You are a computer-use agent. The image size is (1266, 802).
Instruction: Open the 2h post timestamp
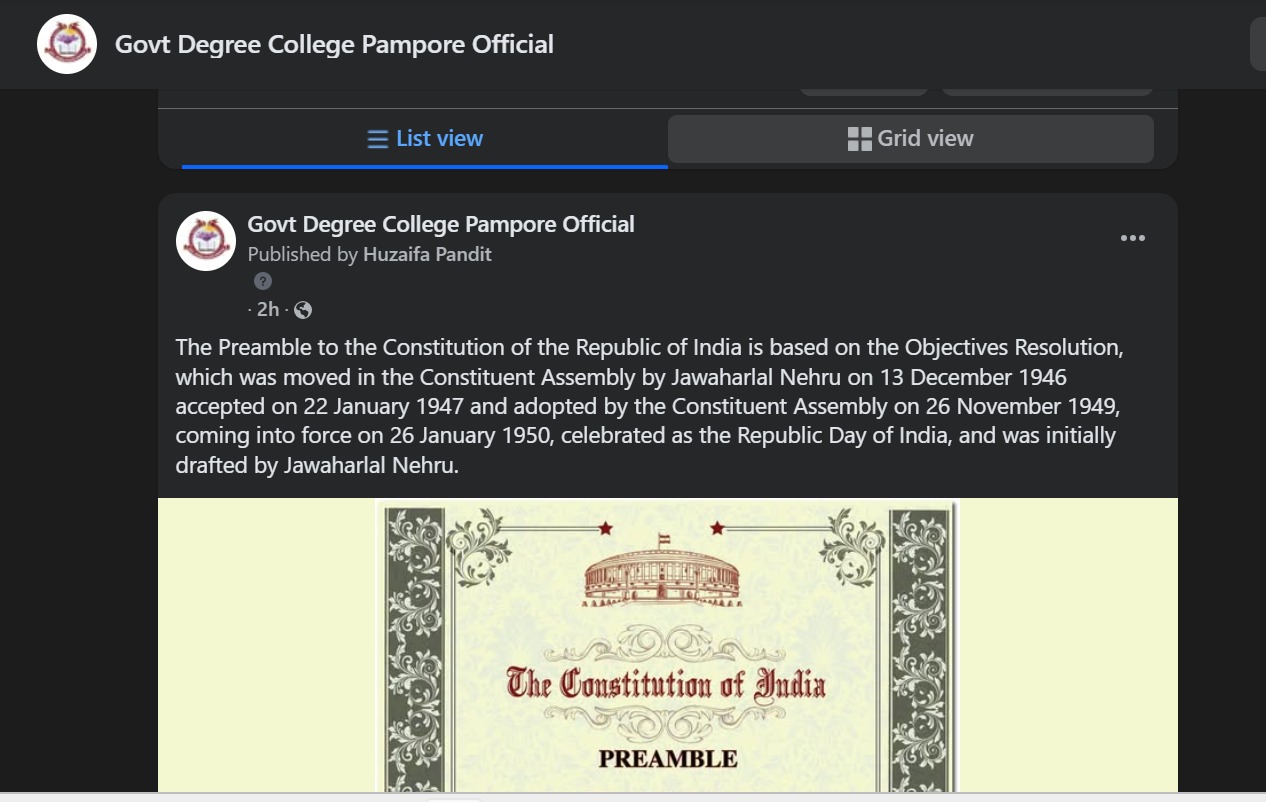coord(268,309)
